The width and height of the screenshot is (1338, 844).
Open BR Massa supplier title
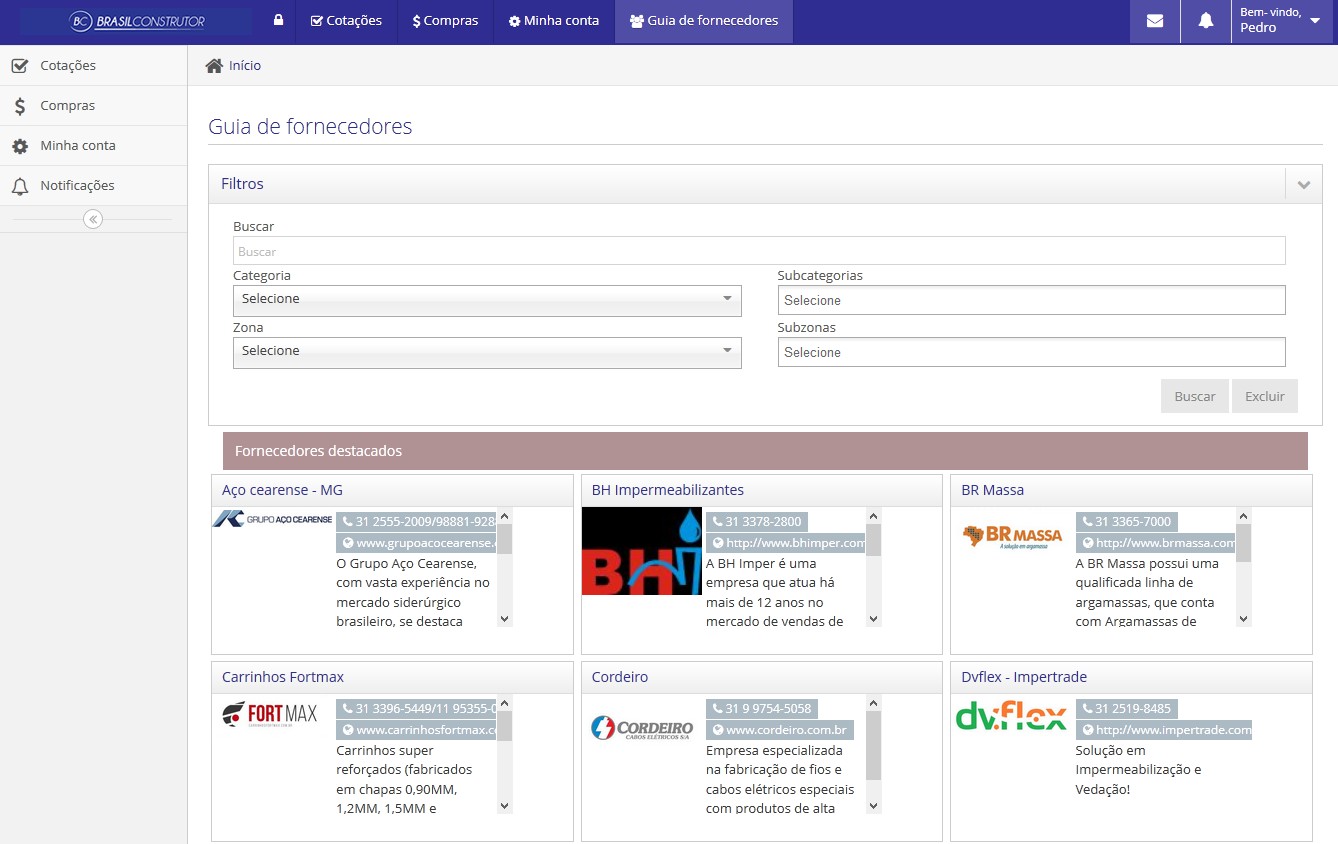point(992,490)
